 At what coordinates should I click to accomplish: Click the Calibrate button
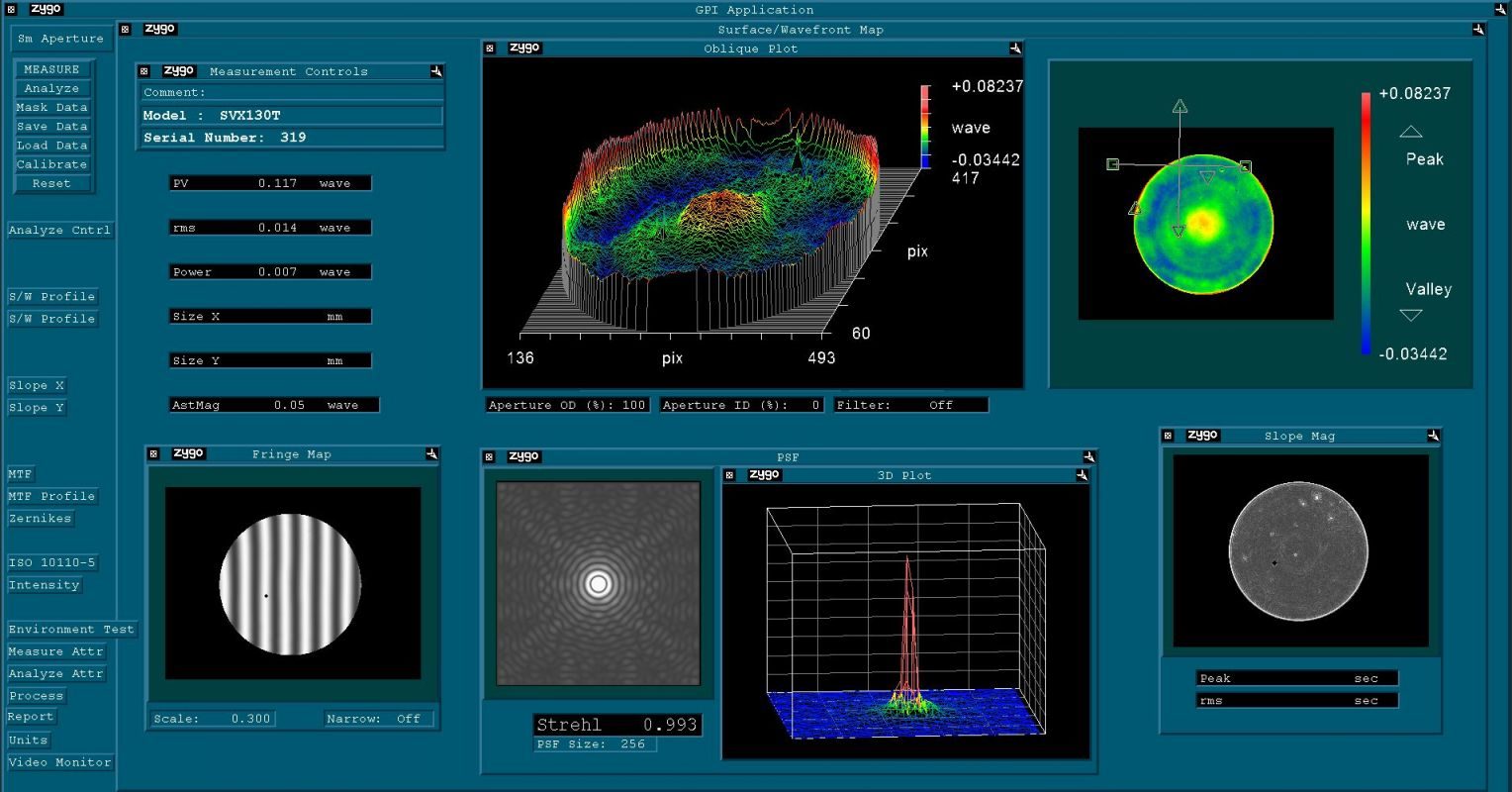tap(52, 164)
